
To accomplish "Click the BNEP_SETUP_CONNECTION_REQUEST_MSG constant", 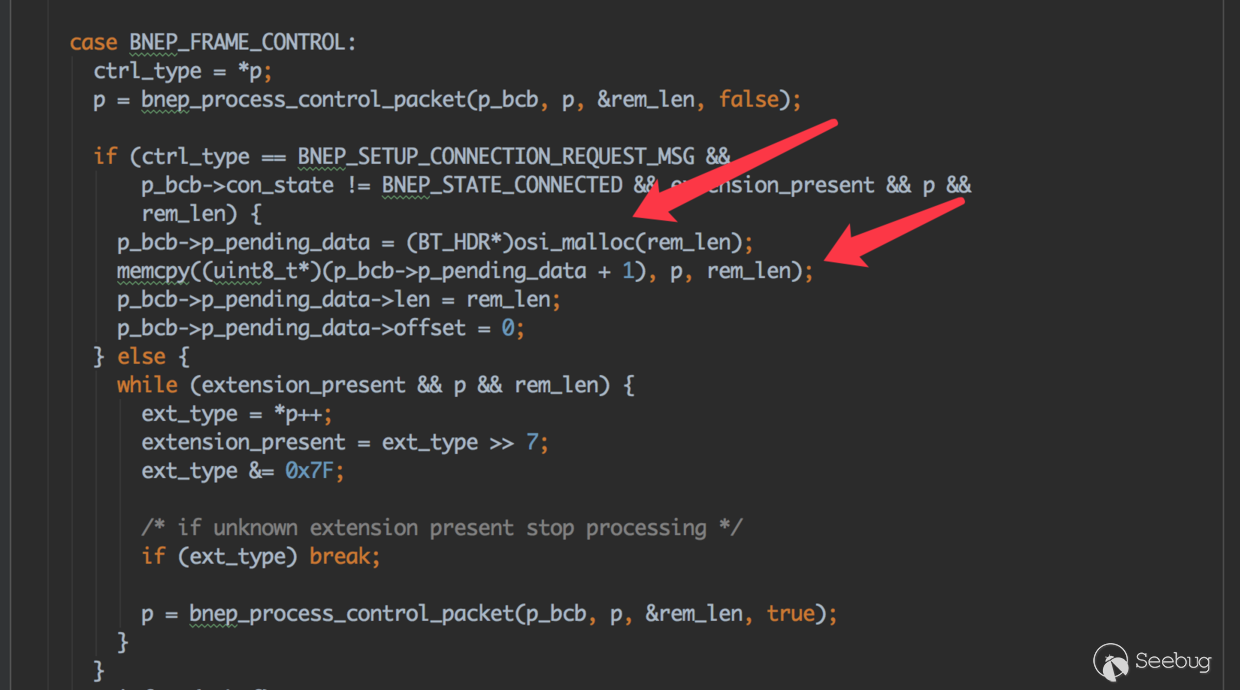I will (501, 156).
